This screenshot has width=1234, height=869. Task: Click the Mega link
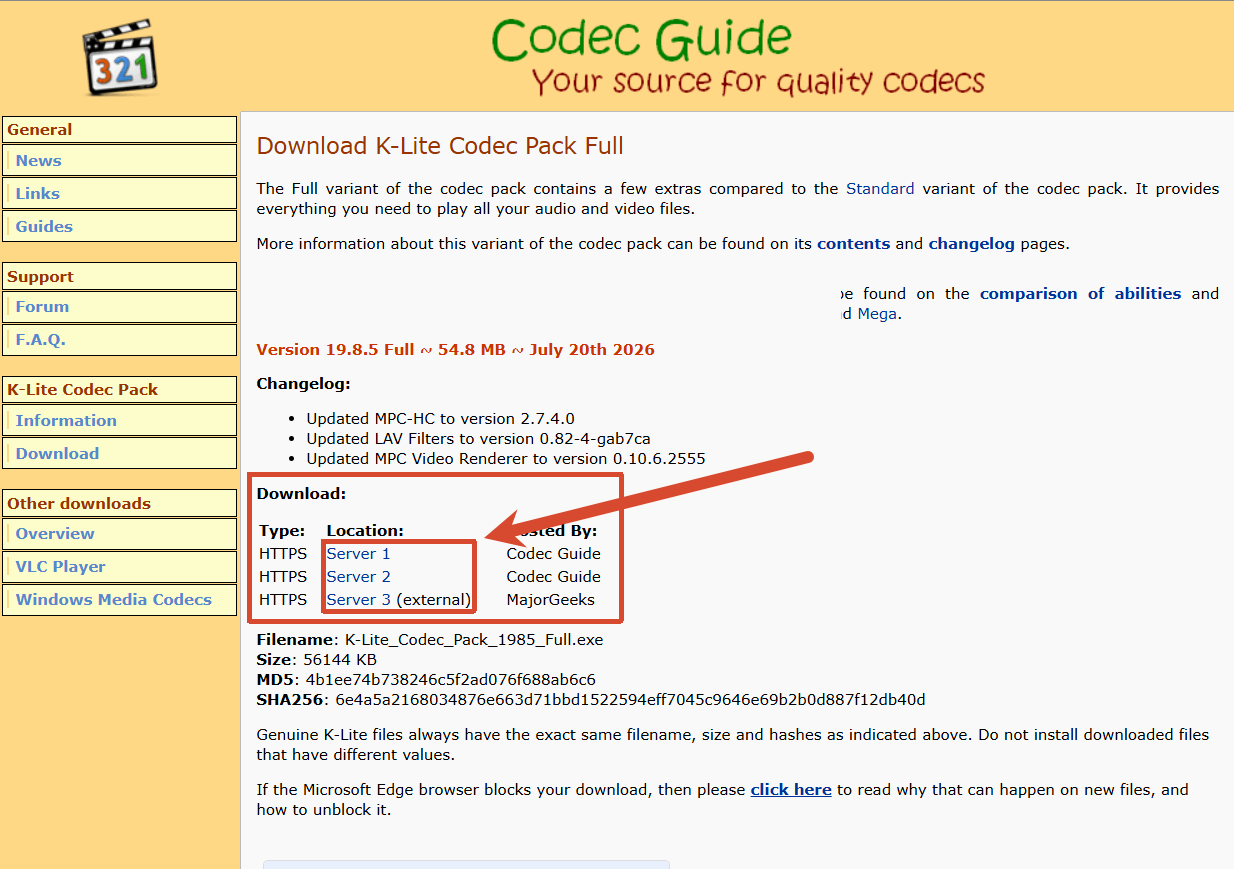click(877, 313)
